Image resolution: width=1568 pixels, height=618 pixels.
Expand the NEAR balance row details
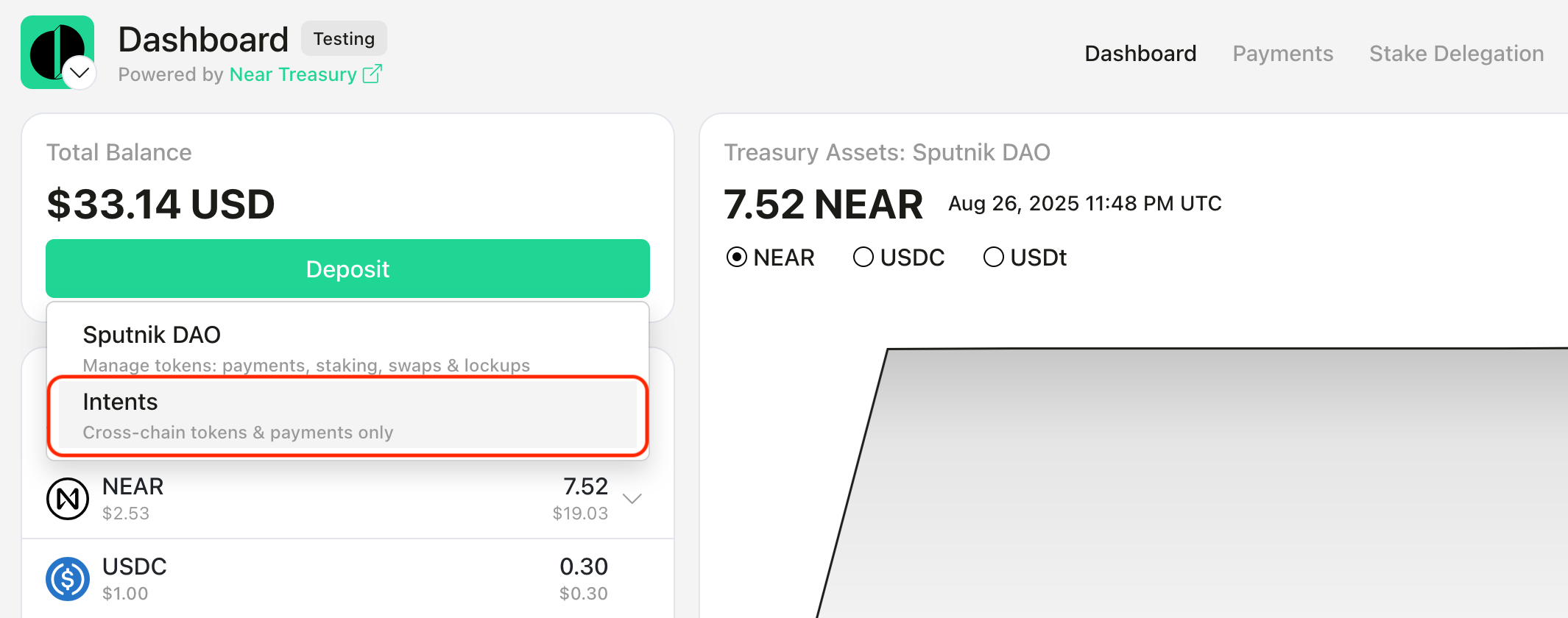tap(632, 498)
